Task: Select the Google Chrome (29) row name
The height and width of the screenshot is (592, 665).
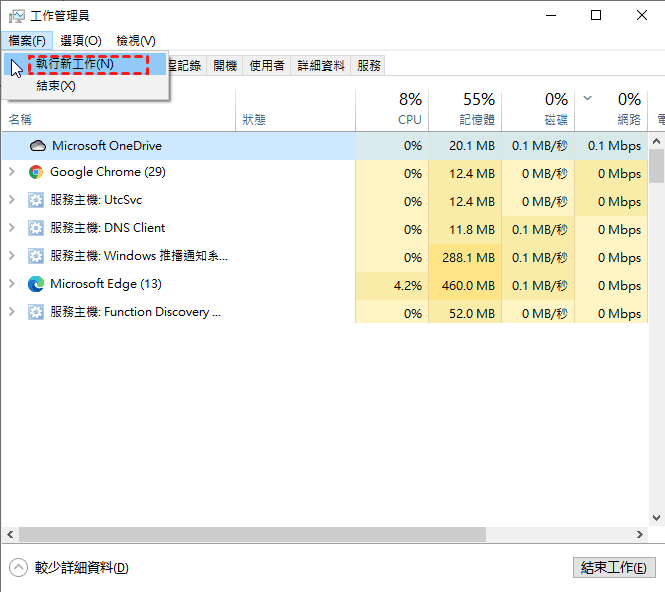Action: 108,172
